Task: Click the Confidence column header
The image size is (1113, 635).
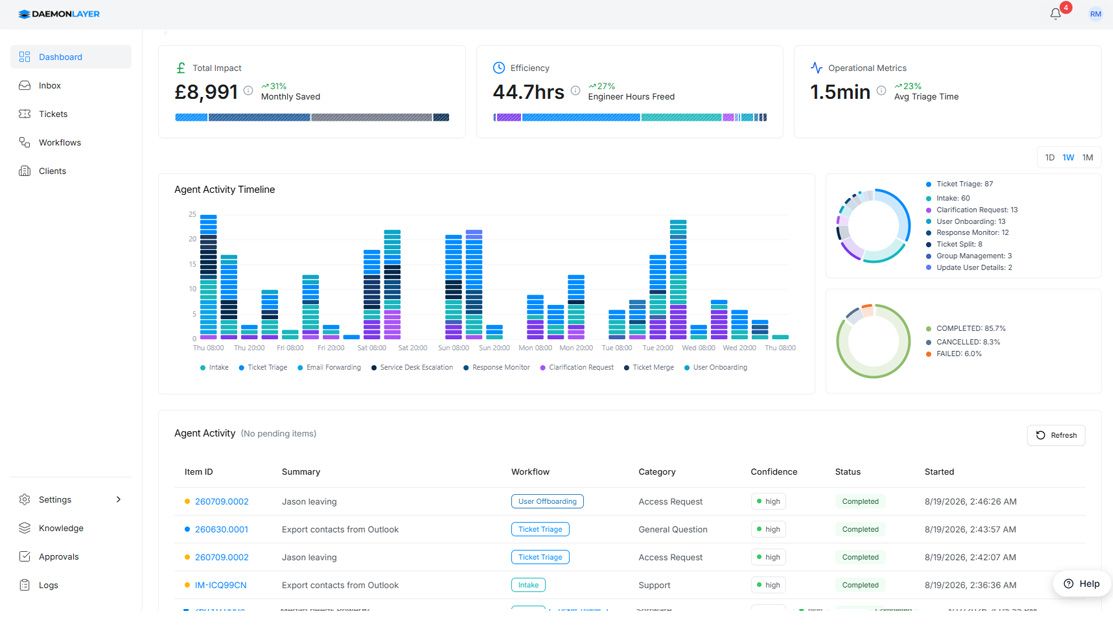Action: coord(774,472)
